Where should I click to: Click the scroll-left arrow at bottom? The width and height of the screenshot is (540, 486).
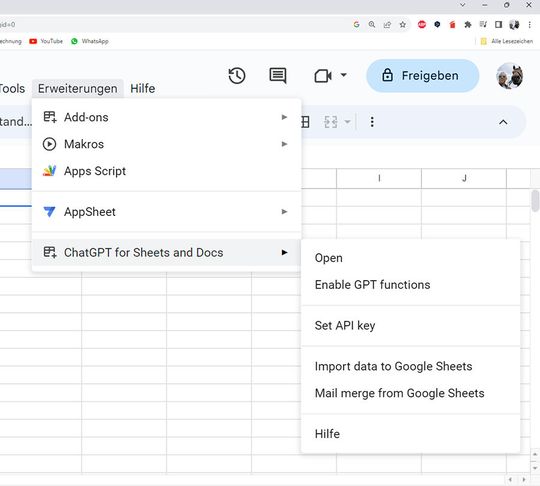[x=510, y=479]
